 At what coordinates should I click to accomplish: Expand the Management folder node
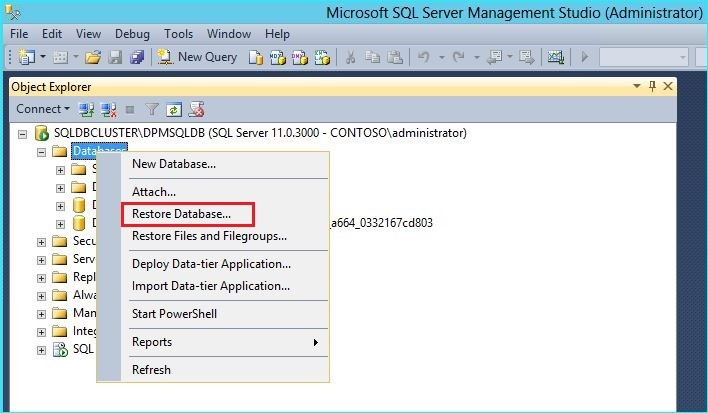pos(41,314)
